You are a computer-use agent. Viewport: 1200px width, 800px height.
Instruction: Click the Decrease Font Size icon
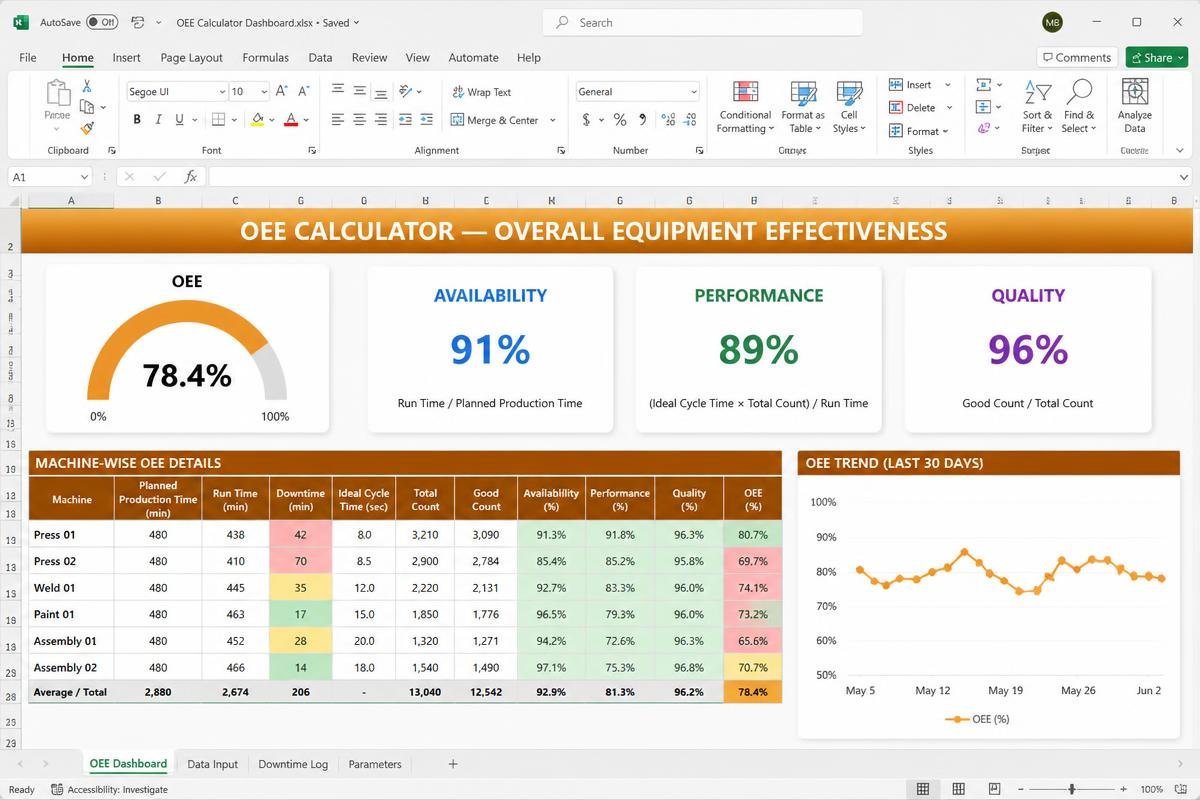(305, 91)
